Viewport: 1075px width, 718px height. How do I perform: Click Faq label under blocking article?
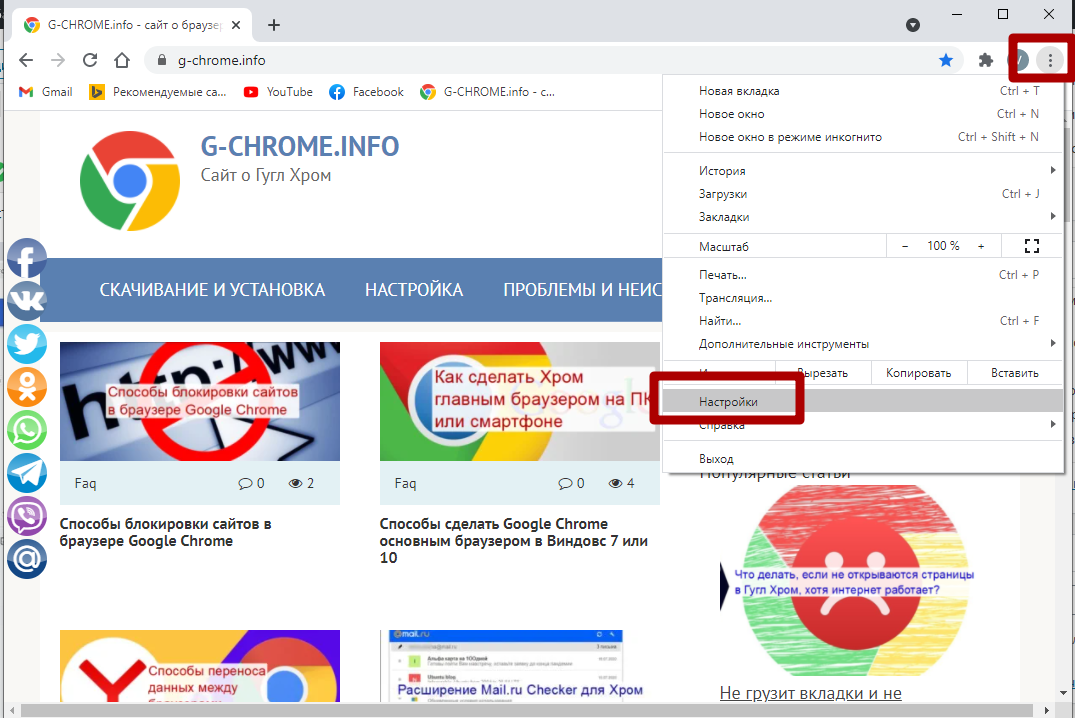click(86, 483)
